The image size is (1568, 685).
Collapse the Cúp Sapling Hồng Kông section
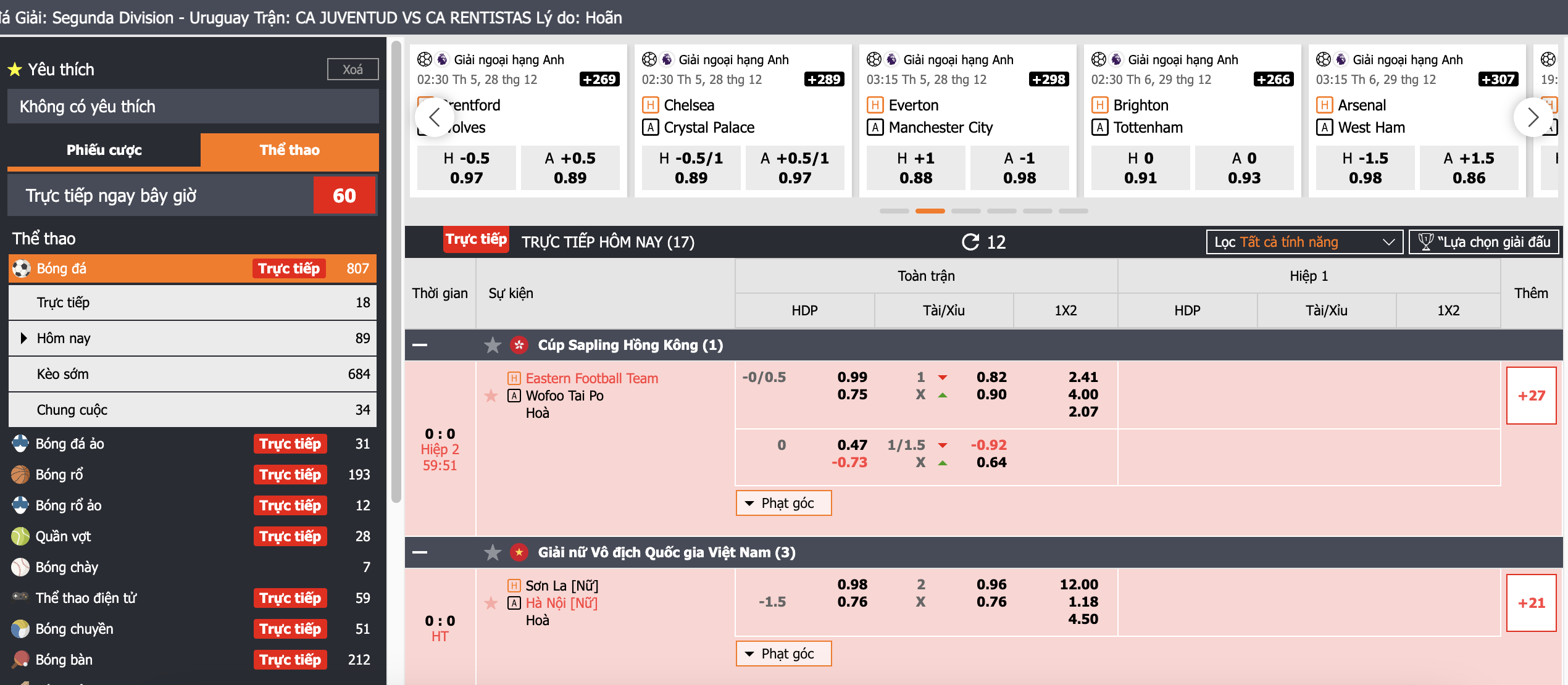click(x=420, y=345)
